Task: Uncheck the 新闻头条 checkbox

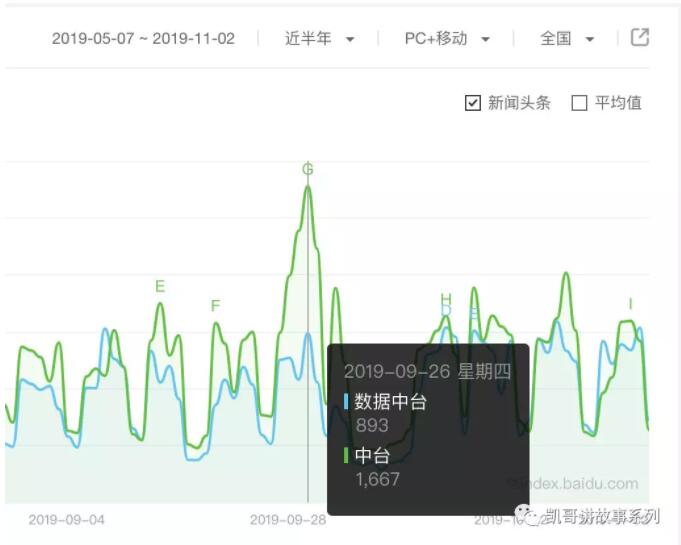Action: point(473,103)
